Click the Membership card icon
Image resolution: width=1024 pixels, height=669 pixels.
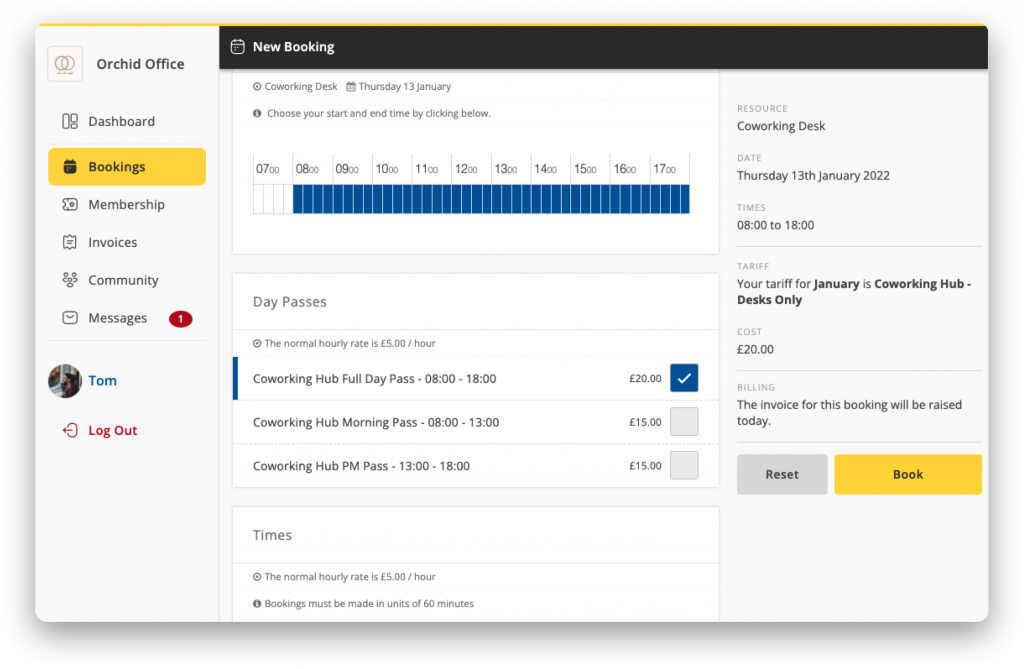[70, 204]
